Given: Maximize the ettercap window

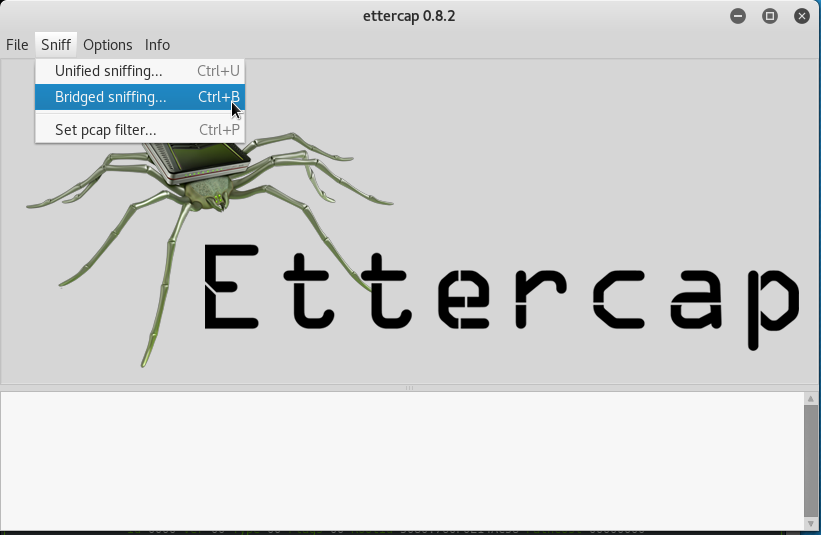Looking at the screenshot, I should (770, 16).
